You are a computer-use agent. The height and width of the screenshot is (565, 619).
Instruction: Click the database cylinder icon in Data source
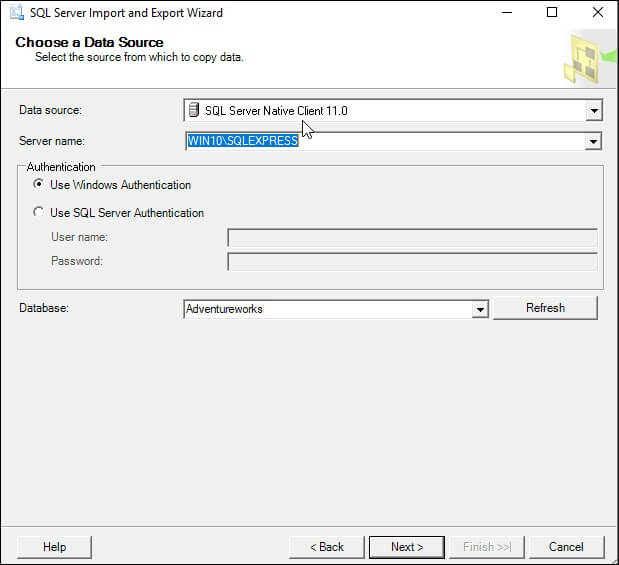[193, 110]
